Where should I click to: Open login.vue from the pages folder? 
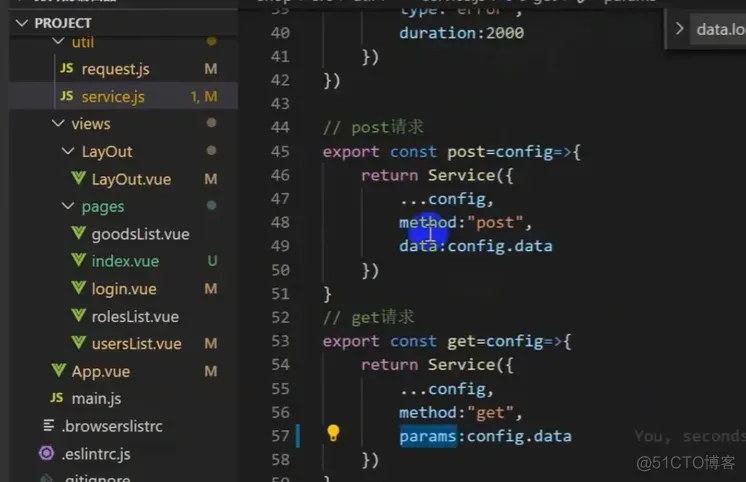[124, 288]
